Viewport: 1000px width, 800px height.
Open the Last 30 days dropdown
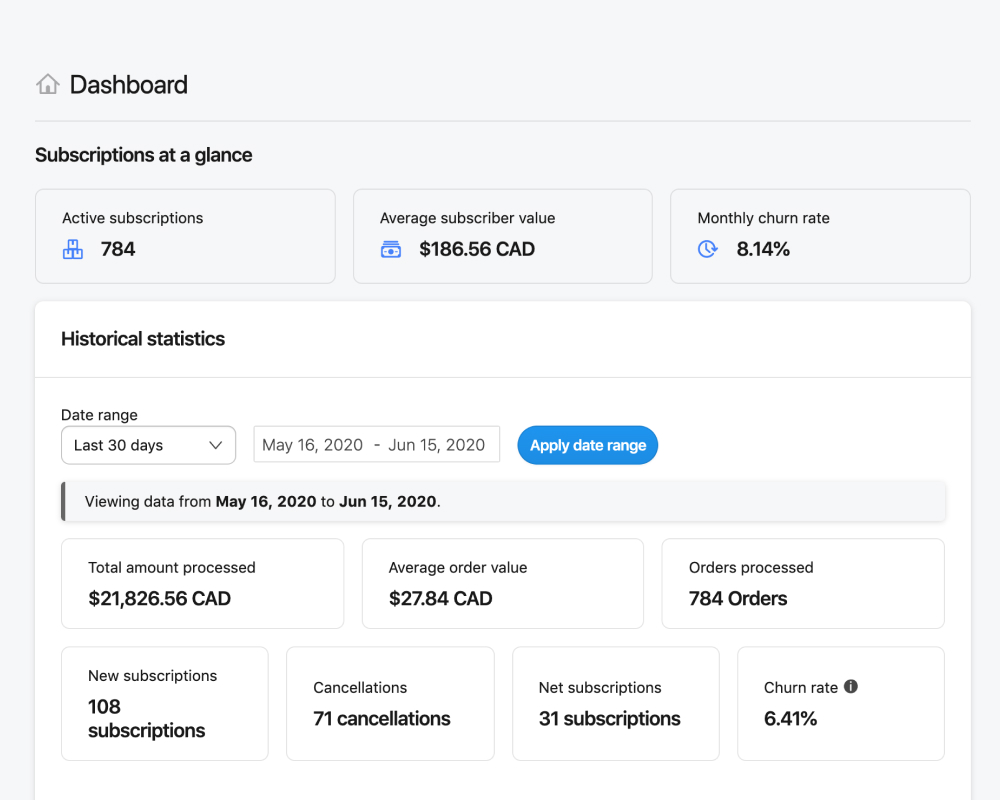pyautogui.click(x=148, y=446)
